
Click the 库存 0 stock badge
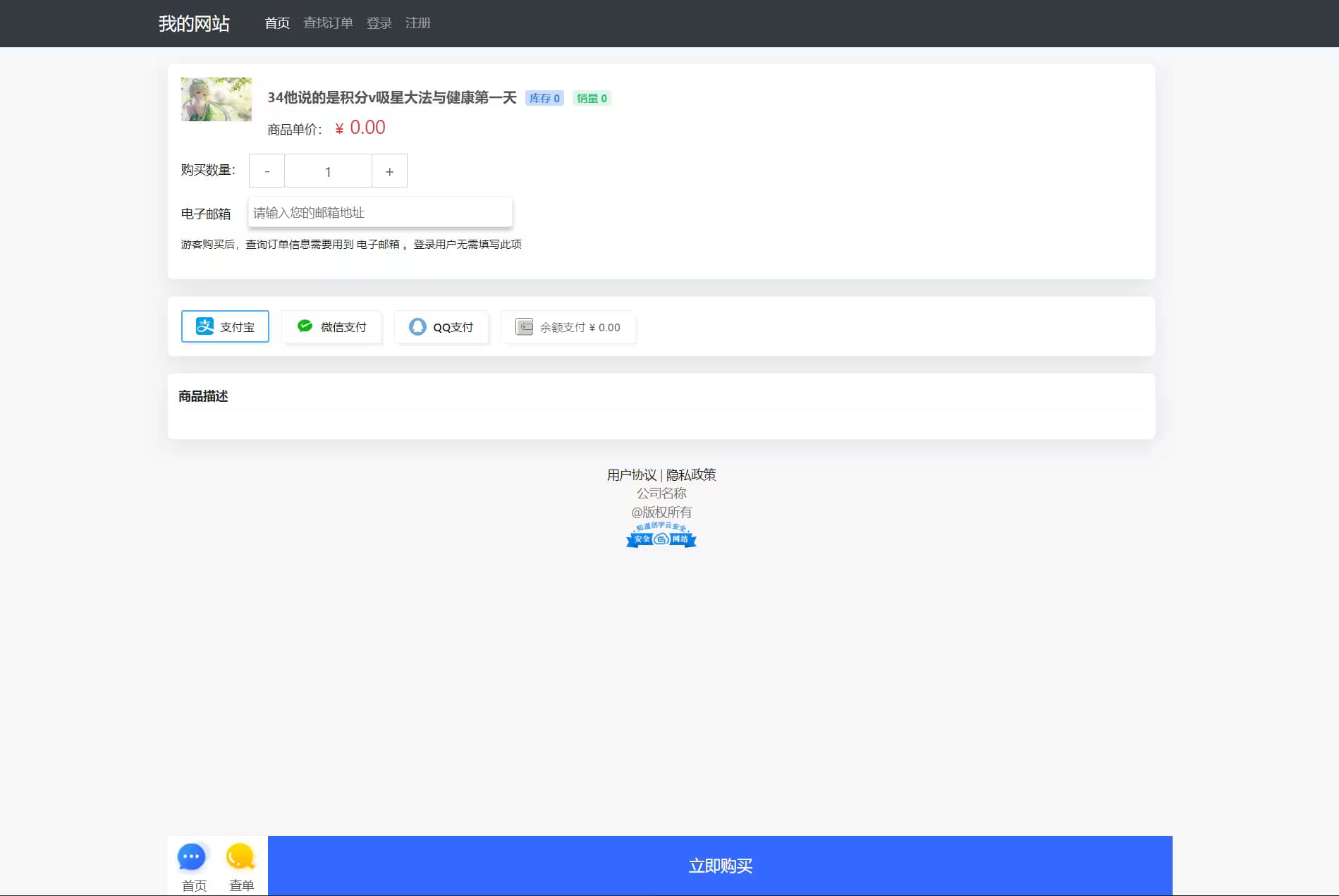tap(544, 98)
